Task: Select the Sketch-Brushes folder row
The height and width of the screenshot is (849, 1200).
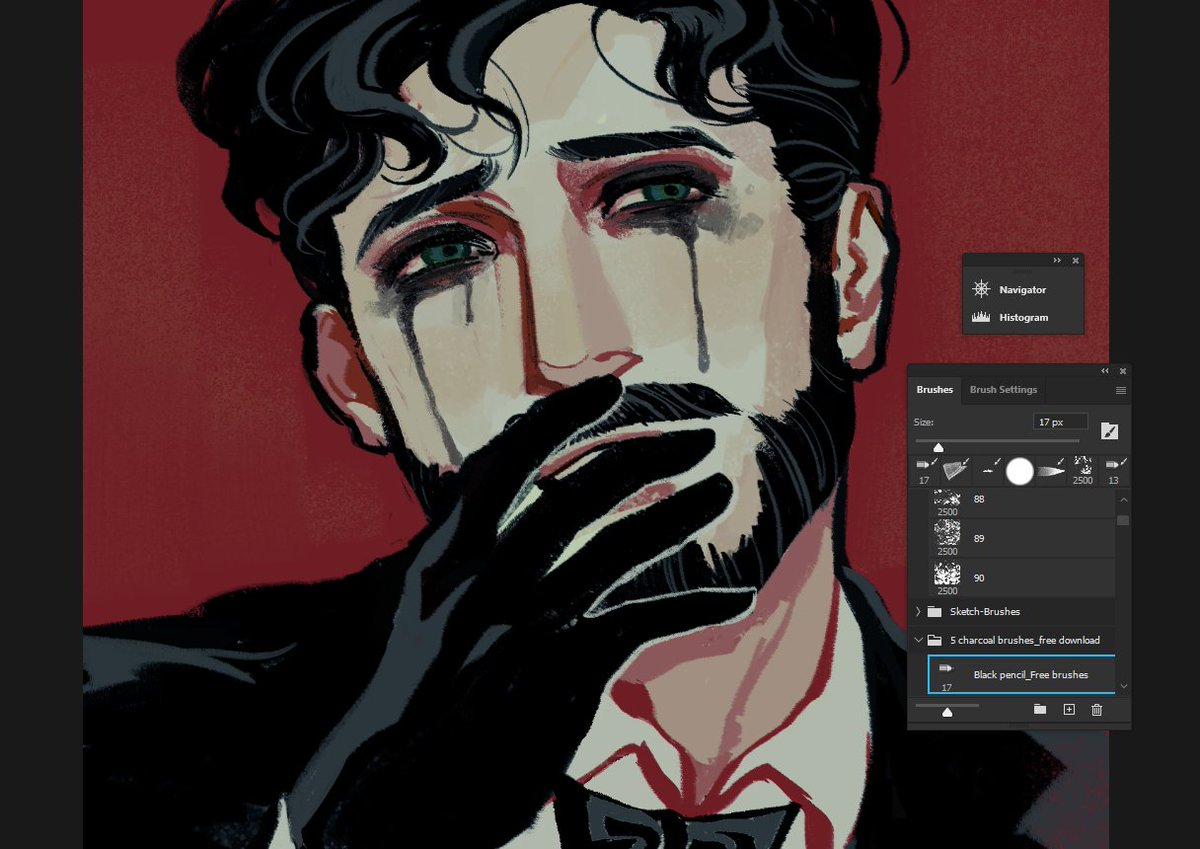Action: 1012,611
